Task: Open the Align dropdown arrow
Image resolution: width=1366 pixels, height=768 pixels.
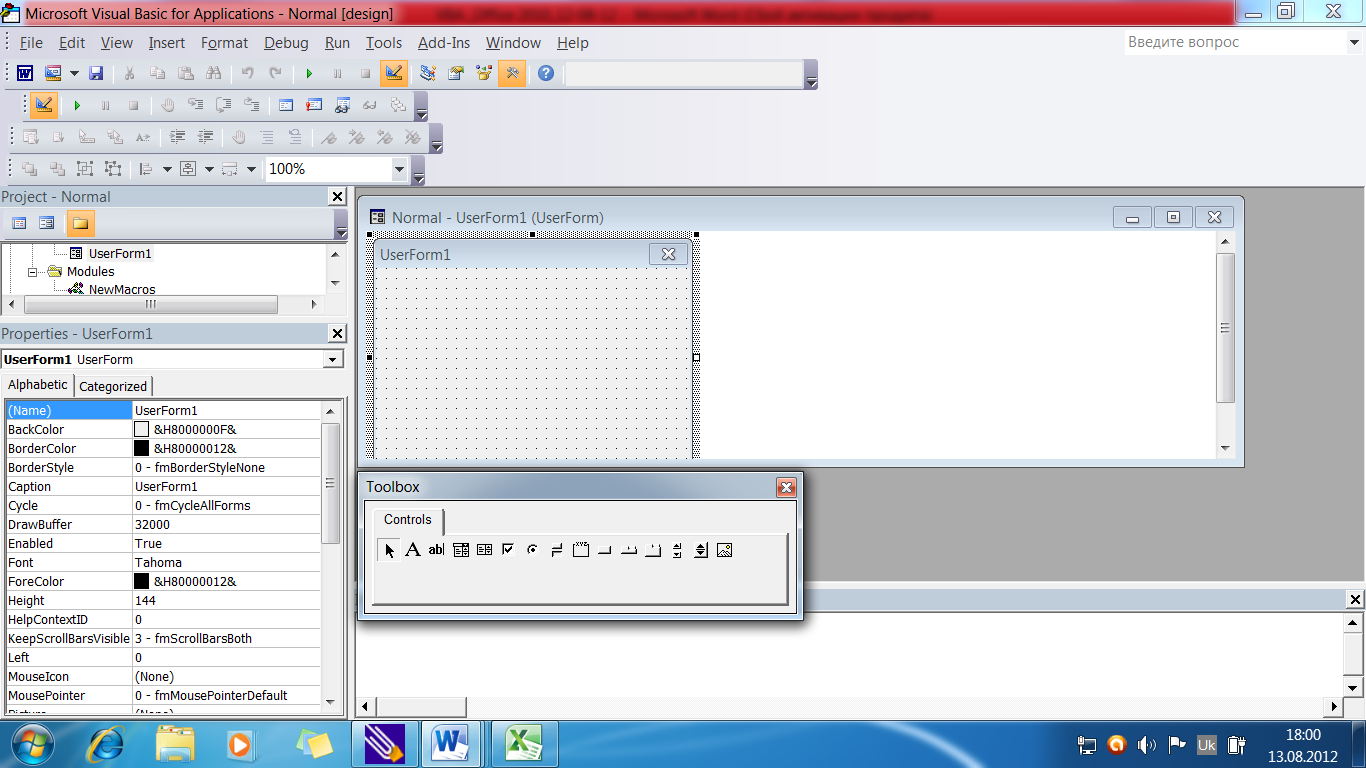Action: coord(167,169)
